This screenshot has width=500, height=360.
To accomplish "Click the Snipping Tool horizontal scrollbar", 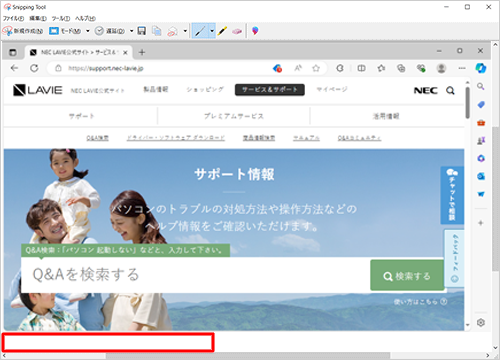I will pyautogui.click(x=247, y=355).
